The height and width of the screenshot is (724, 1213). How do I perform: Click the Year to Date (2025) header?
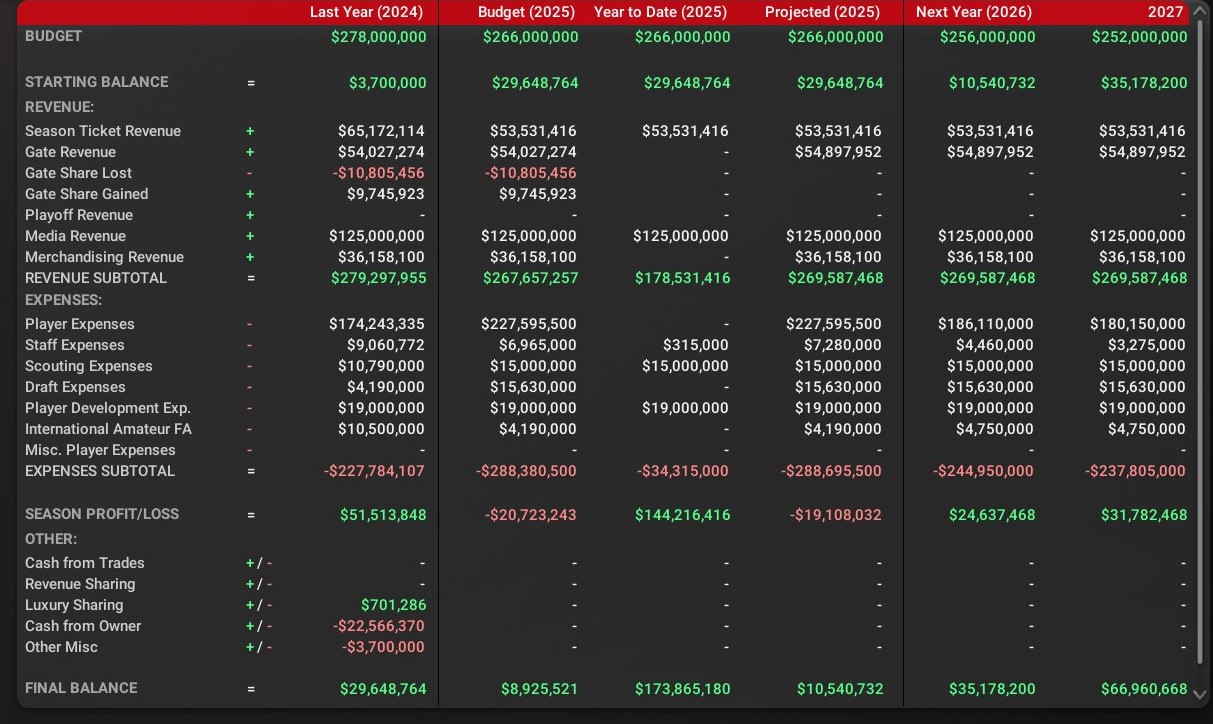660,13
